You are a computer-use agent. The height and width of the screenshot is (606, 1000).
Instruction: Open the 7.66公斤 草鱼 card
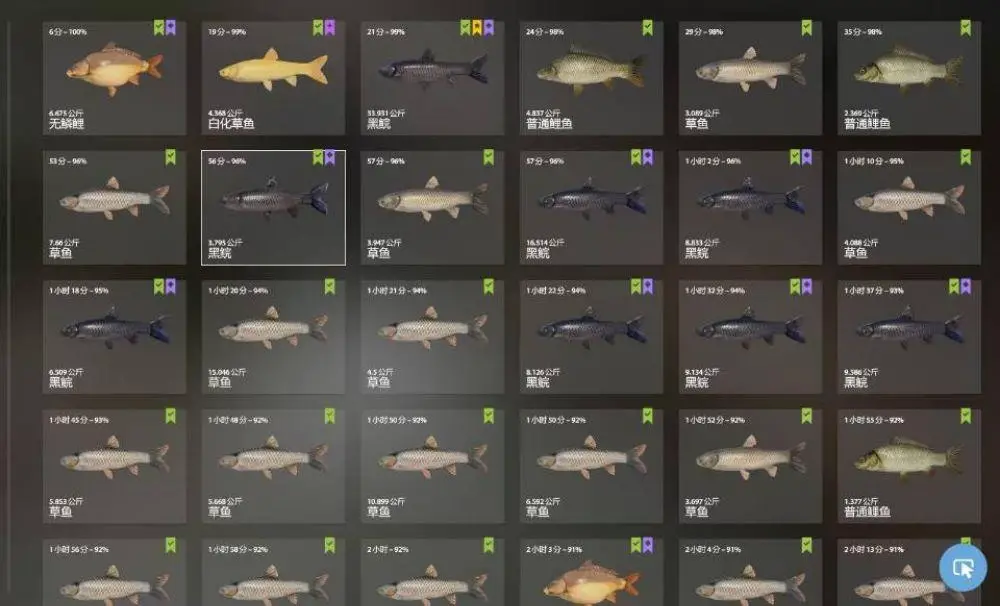coord(114,207)
